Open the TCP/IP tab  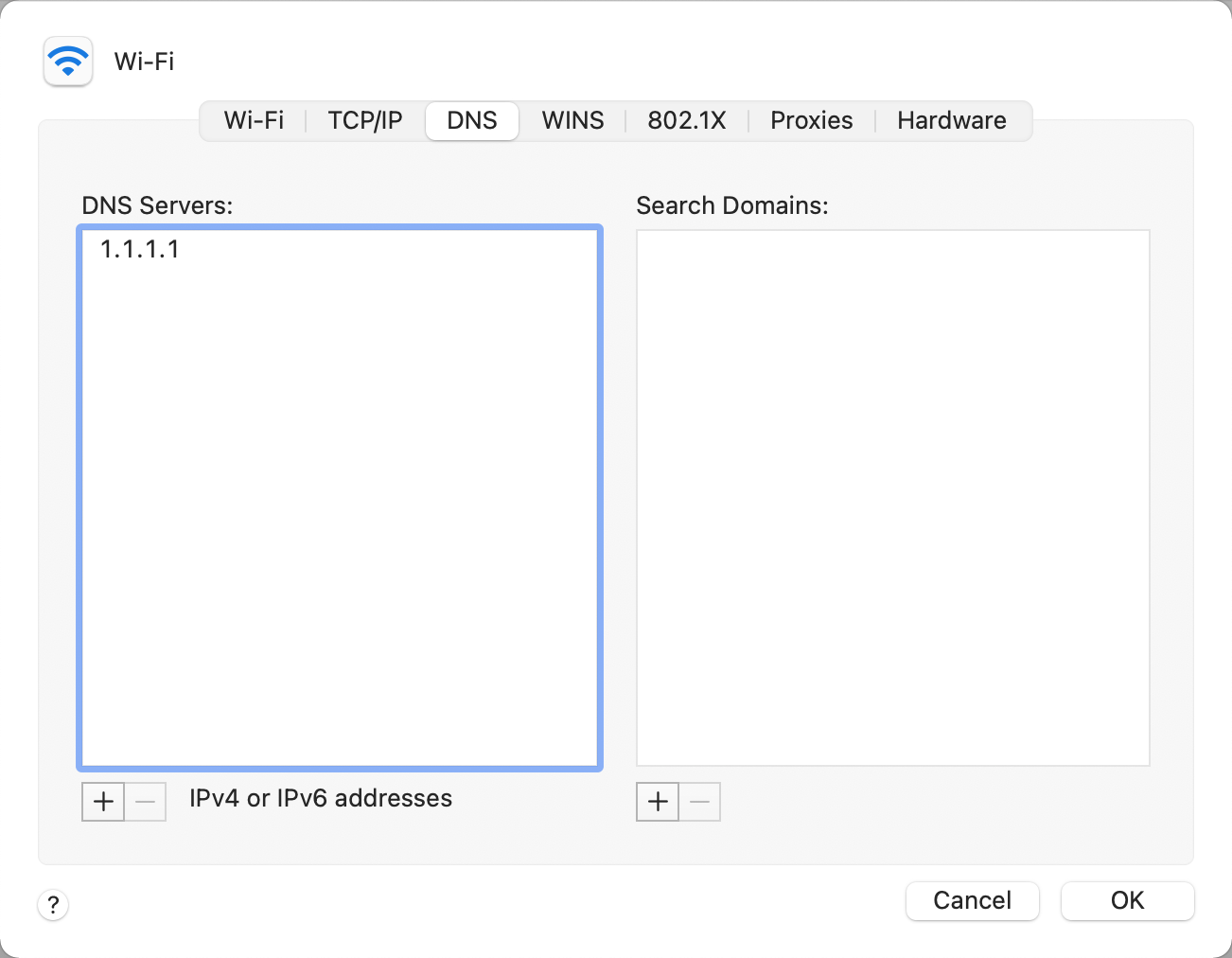365,121
